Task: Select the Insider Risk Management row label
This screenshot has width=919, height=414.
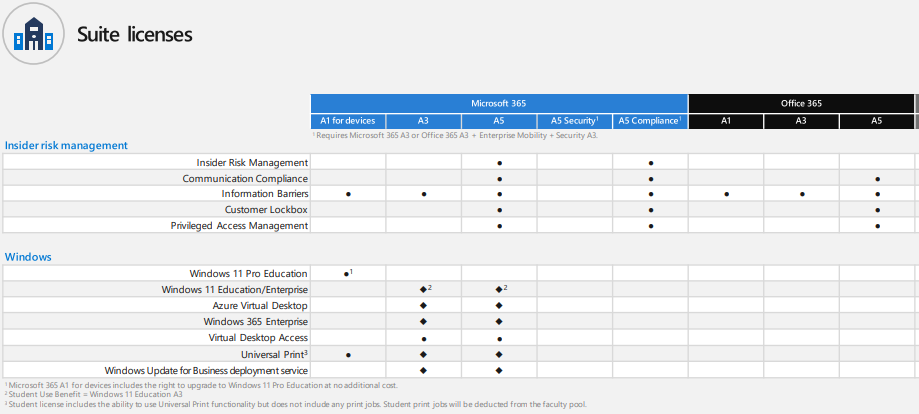Action: pos(252,162)
